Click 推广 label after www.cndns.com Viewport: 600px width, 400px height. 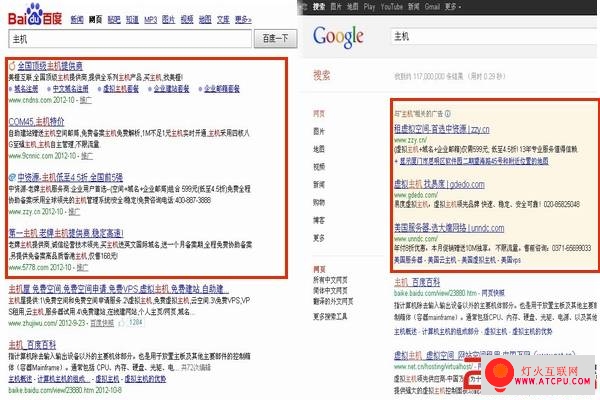[86, 100]
